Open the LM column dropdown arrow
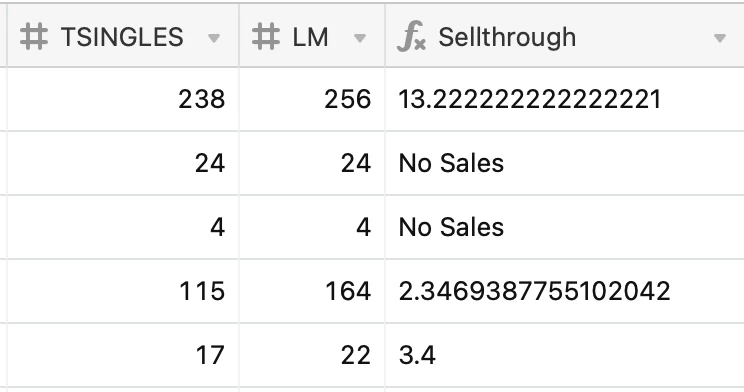Viewport: 744px width, 392px height. click(360, 38)
